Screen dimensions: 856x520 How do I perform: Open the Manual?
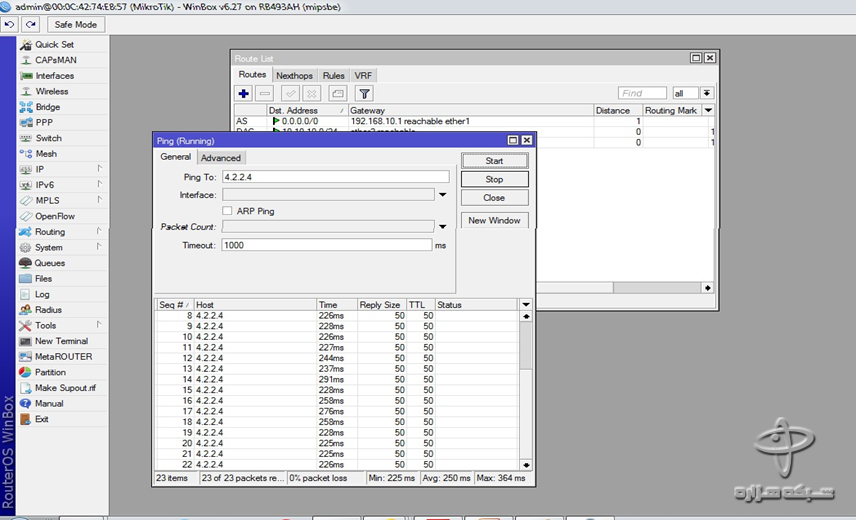pos(49,404)
